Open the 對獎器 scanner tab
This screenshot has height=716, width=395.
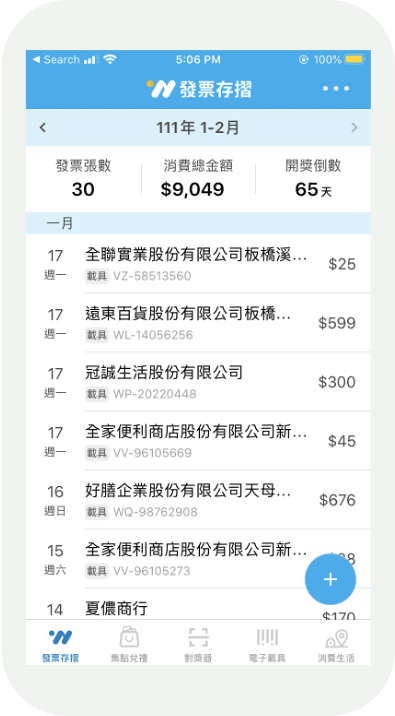tap(198, 645)
